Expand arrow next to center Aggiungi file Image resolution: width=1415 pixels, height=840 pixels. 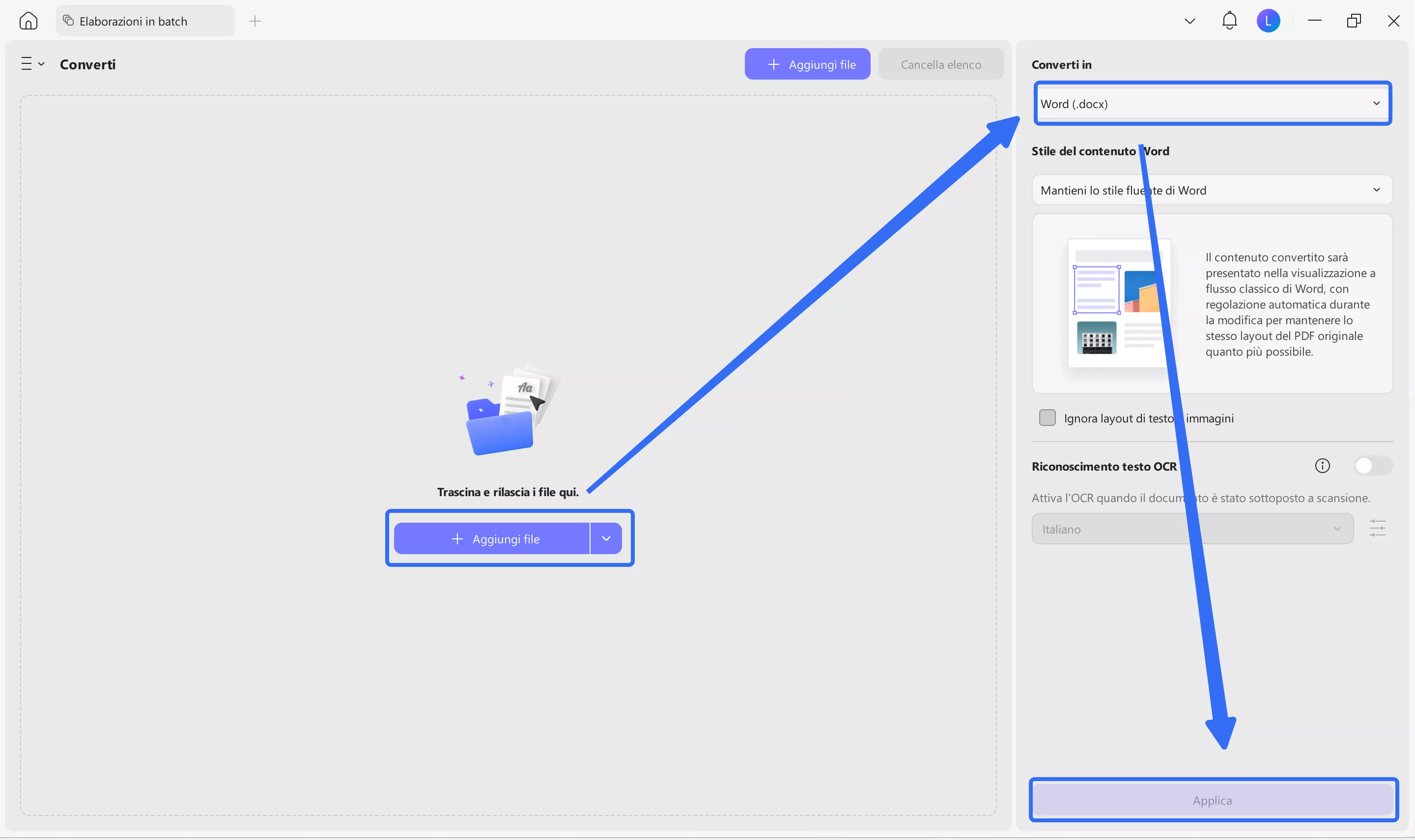(606, 538)
